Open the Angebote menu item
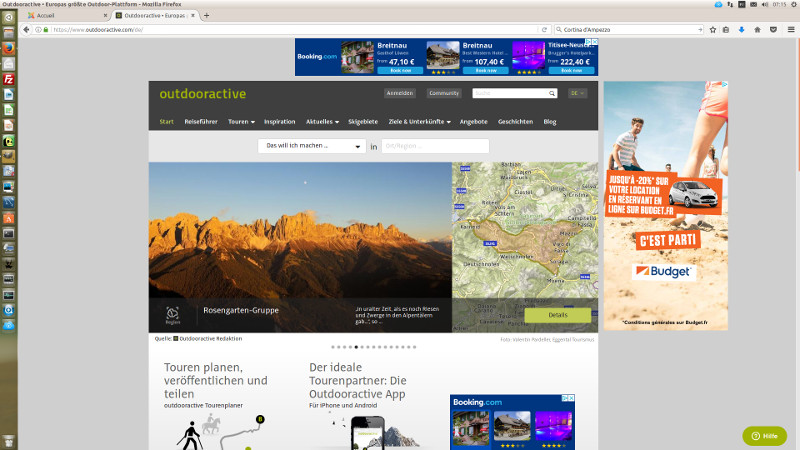The height and width of the screenshot is (450, 800). pos(473,122)
